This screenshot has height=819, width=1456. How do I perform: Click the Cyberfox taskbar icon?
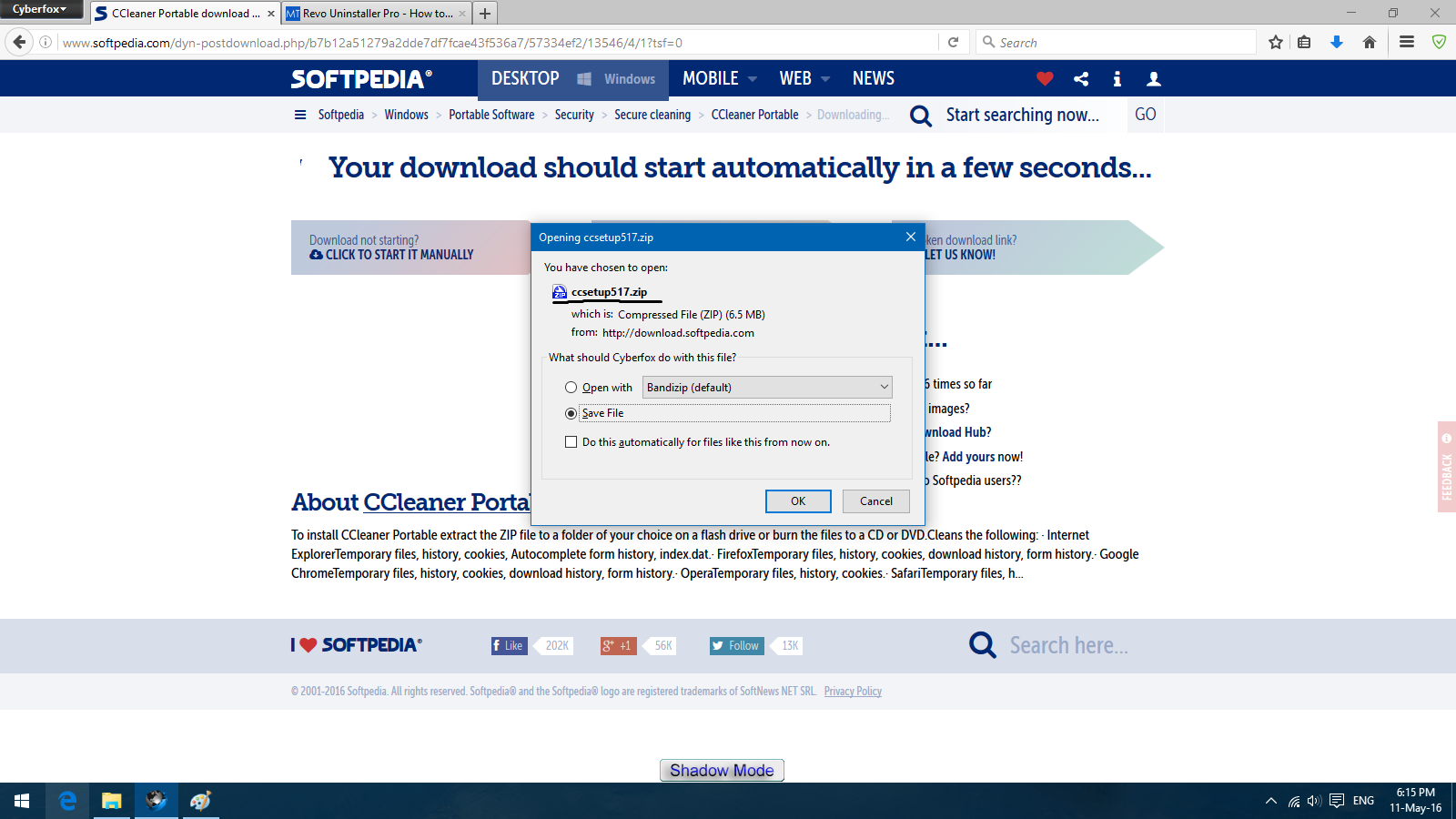(x=156, y=801)
